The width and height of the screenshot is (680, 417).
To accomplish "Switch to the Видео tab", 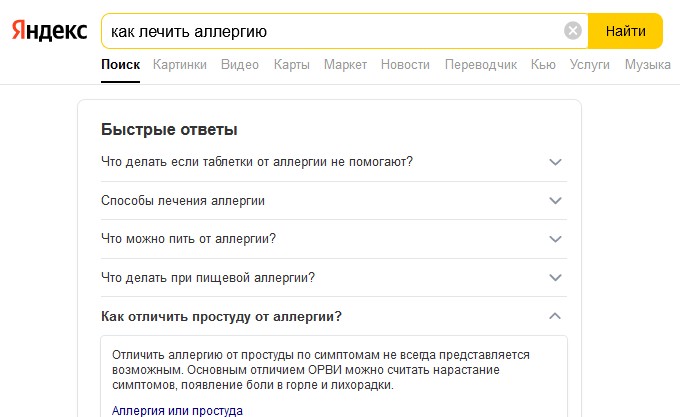I will [240, 65].
